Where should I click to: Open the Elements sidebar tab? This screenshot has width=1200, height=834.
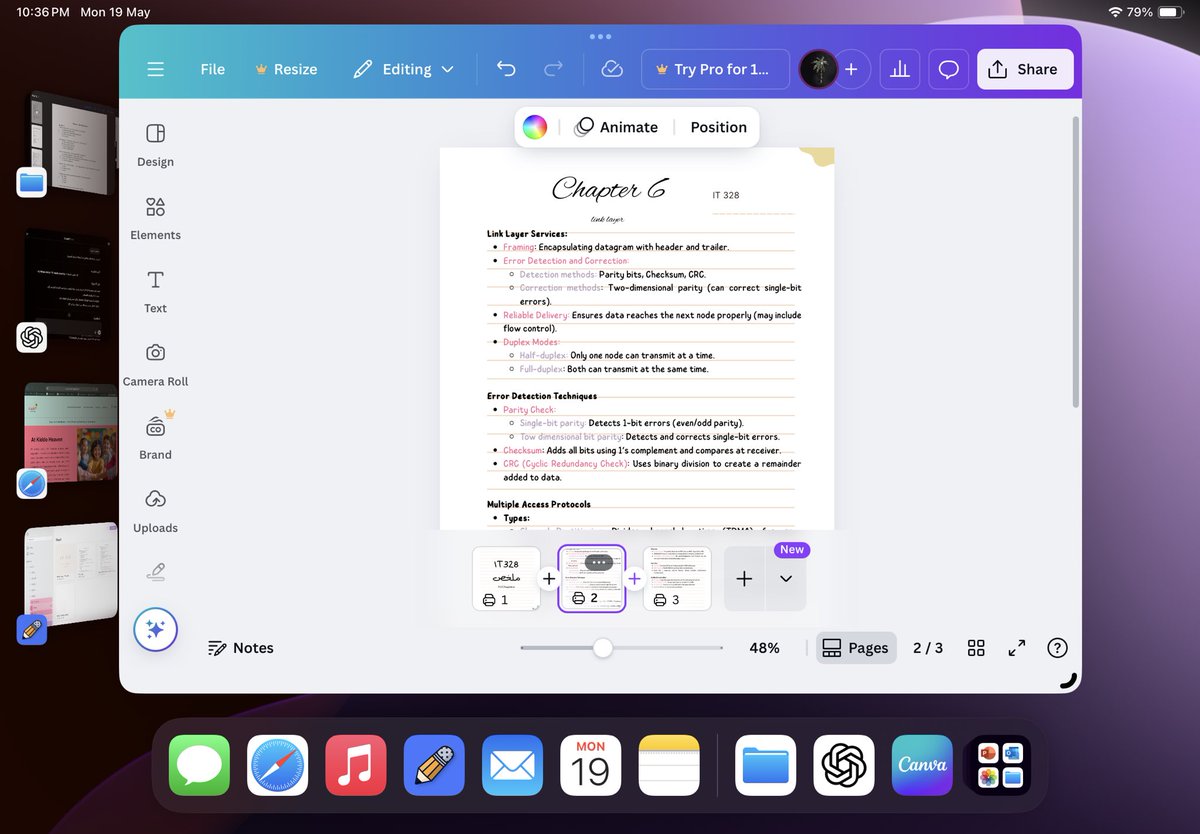(x=155, y=218)
